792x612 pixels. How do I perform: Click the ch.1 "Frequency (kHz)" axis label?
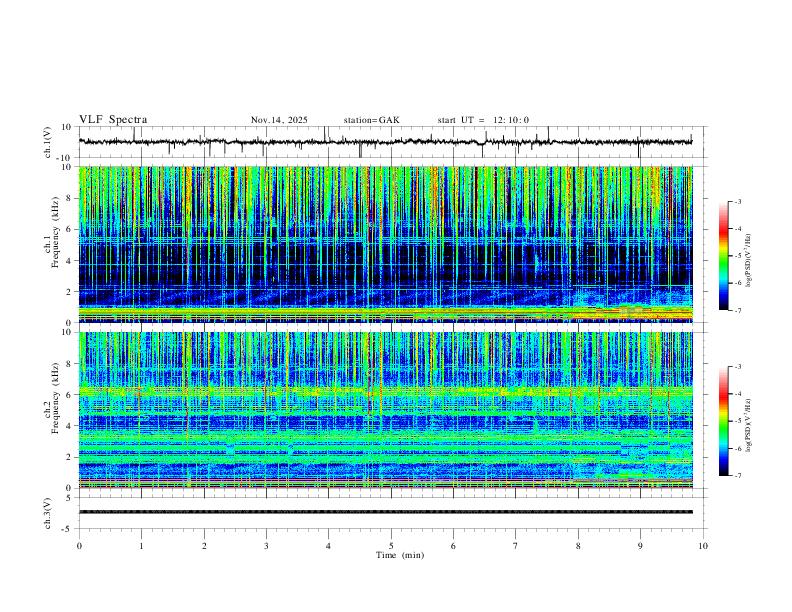[x=56, y=233]
